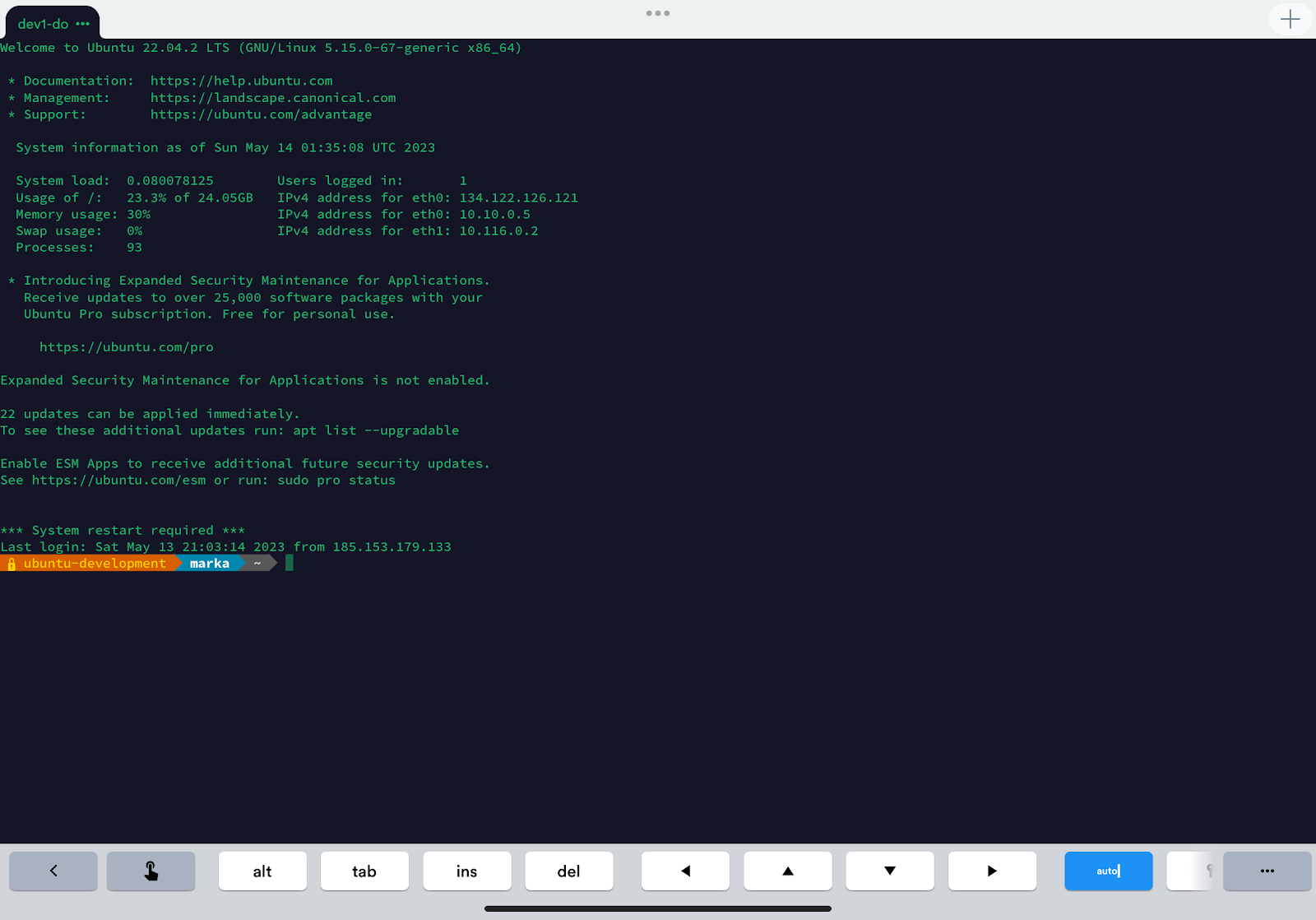
Task: Click the System load value 0.080078125
Action: coord(170,181)
